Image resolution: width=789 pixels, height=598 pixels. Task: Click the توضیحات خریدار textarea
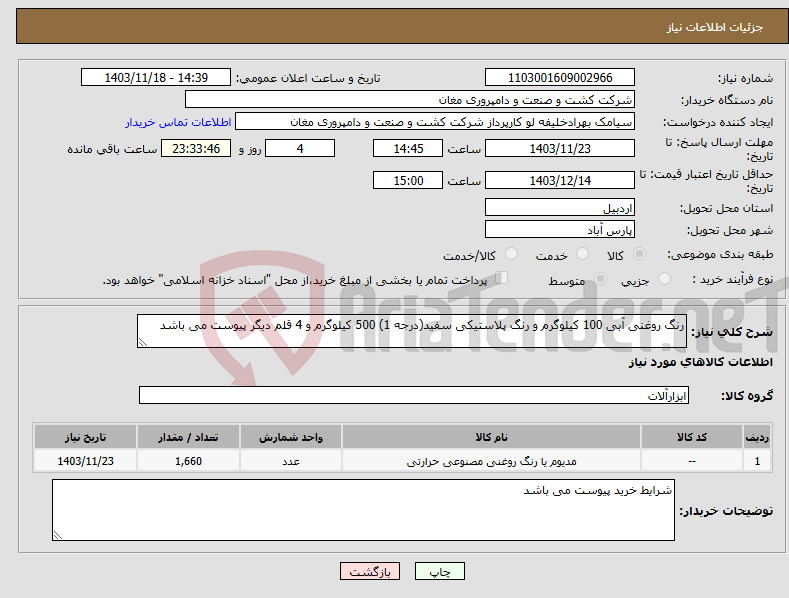coord(363,510)
